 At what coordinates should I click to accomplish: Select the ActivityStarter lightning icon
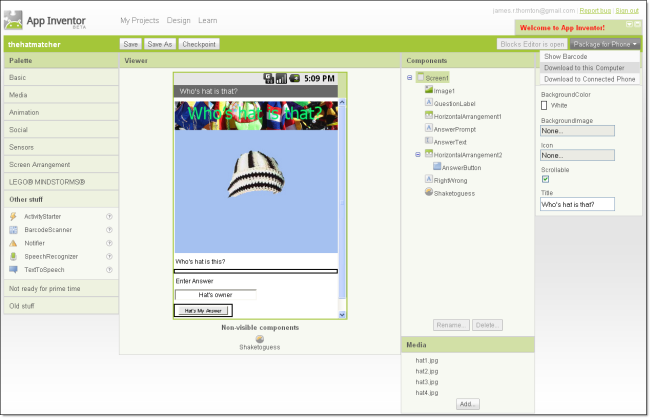click(x=13, y=216)
